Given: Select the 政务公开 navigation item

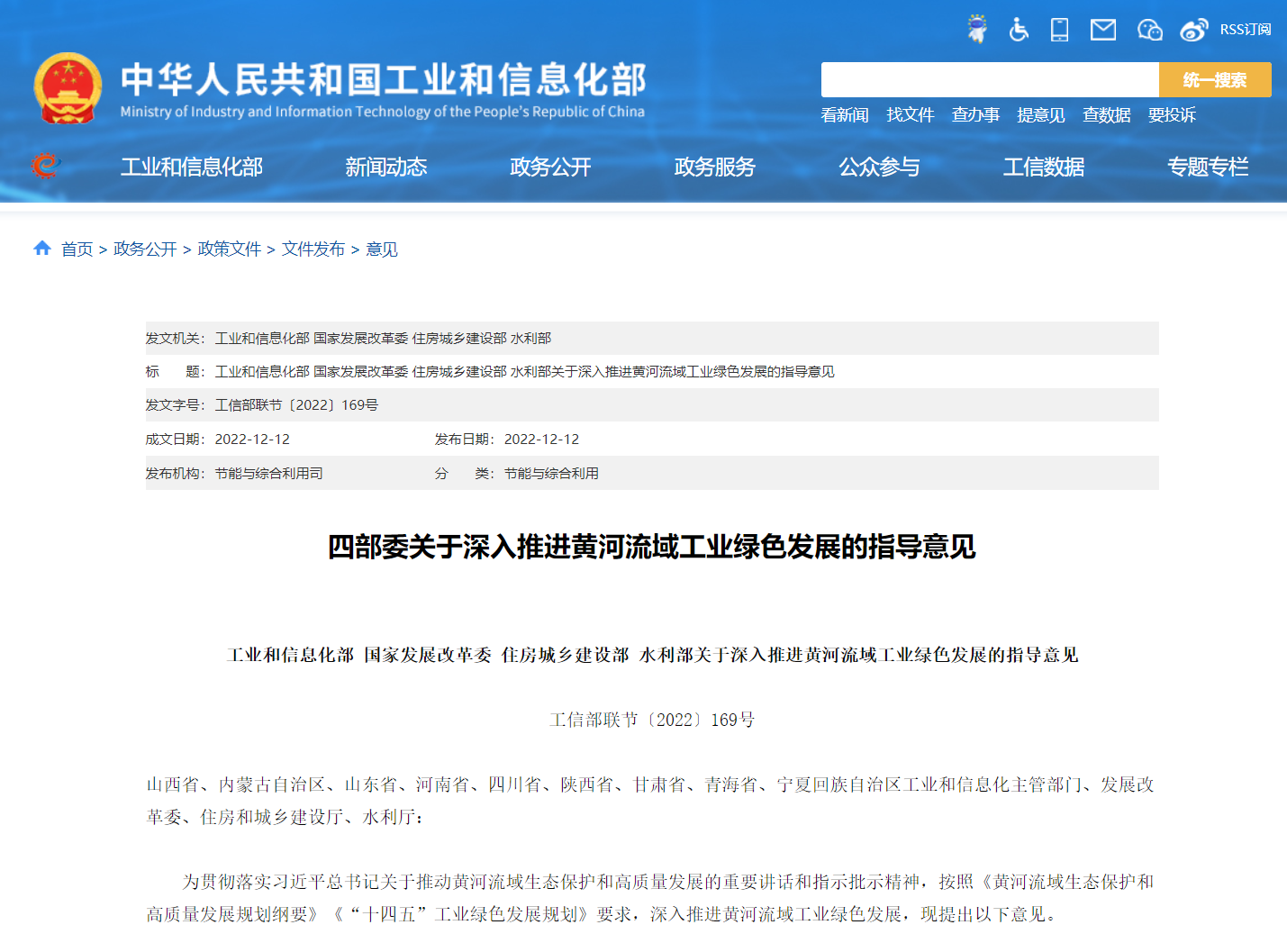Looking at the screenshot, I should pyautogui.click(x=550, y=167).
